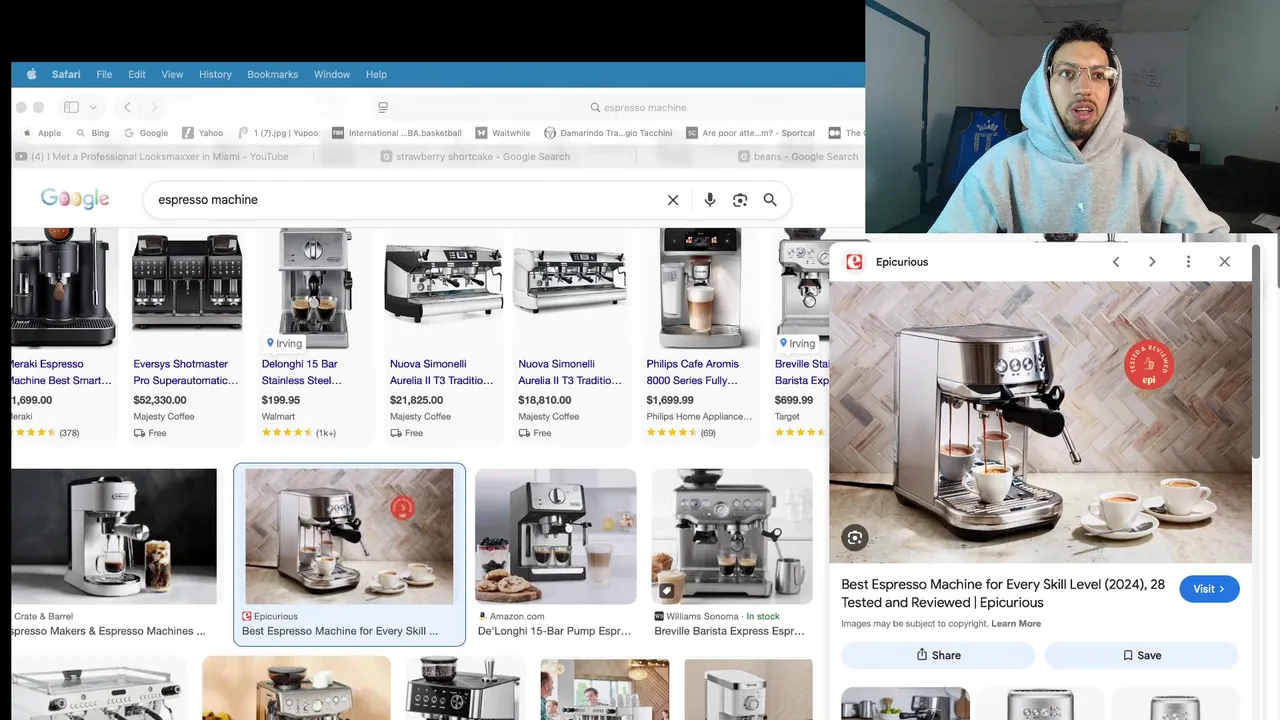Viewport: 1280px width, 720px height.
Task: Open the Apple bookmark
Action: point(41,133)
